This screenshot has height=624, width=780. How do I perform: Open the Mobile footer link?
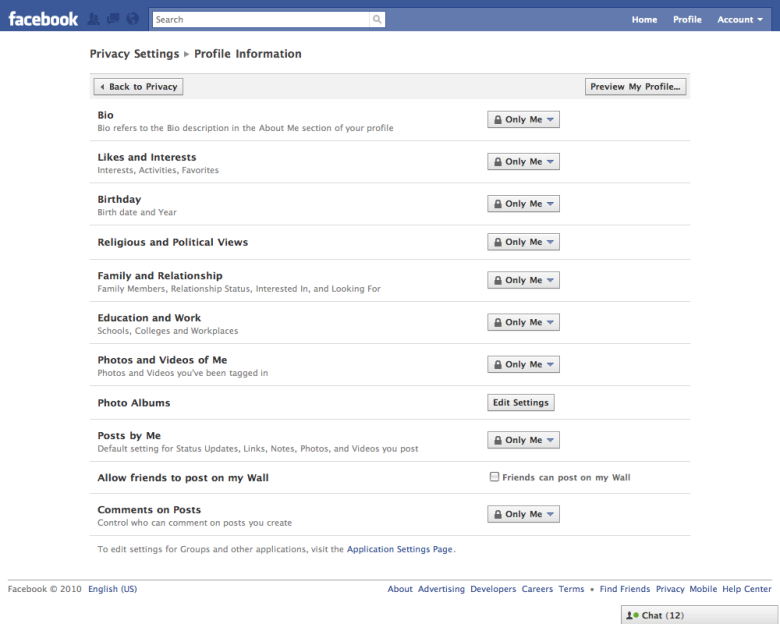[x=703, y=589]
